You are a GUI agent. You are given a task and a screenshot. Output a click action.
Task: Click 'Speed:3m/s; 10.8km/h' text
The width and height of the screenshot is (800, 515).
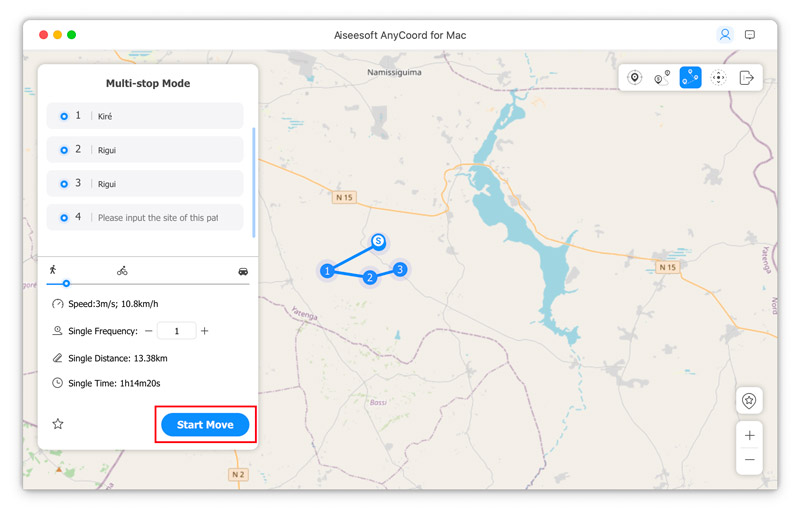[113, 304]
